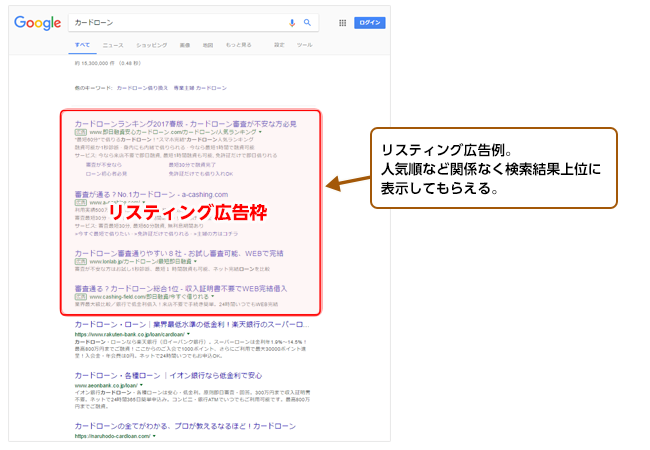
Task: Open the ツール options
Action: [304, 45]
